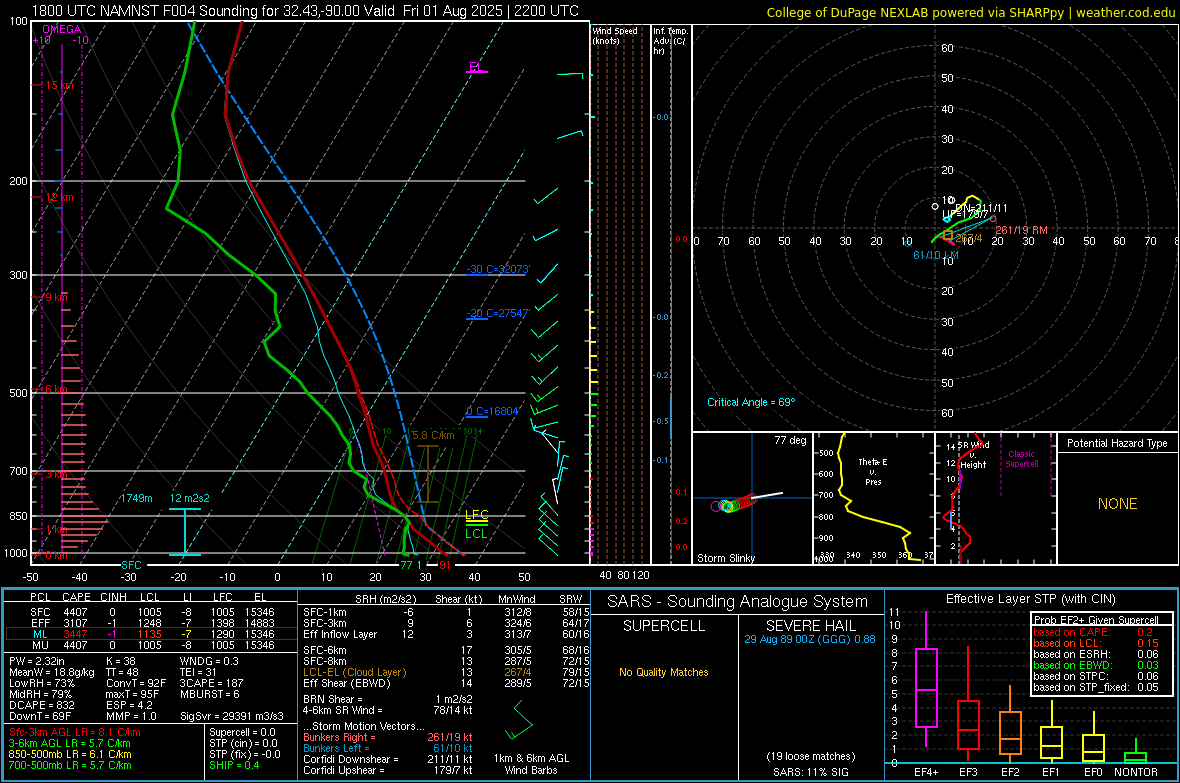The height and width of the screenshot is (783, 1180).
Task: Click the OMEGA label on the skew-T
Action: pyautogui.click(x=62, y=29)
